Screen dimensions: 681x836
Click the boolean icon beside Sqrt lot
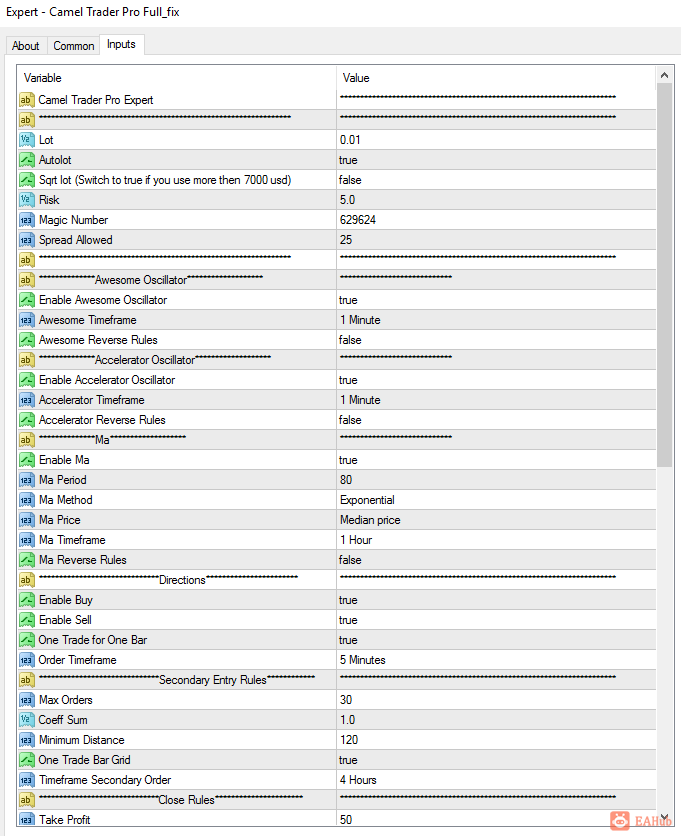click(x=27, y=180)
